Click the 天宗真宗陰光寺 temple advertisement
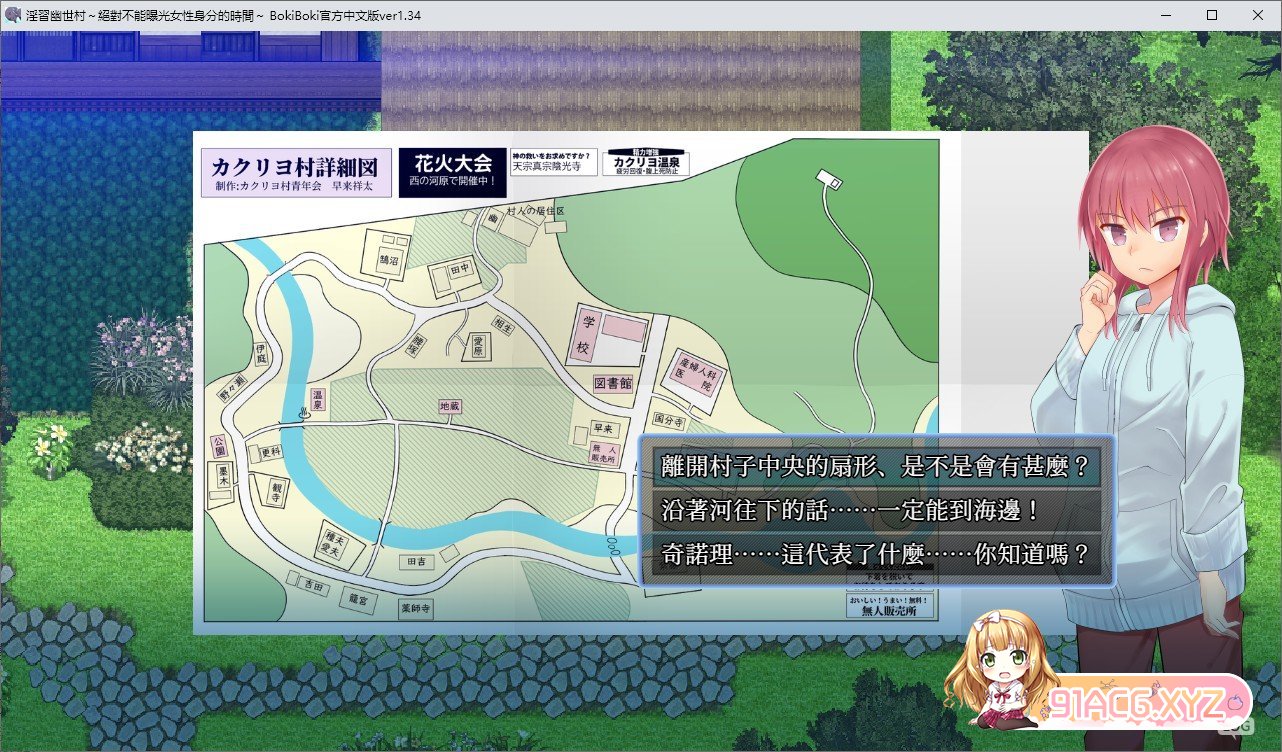 552,162
